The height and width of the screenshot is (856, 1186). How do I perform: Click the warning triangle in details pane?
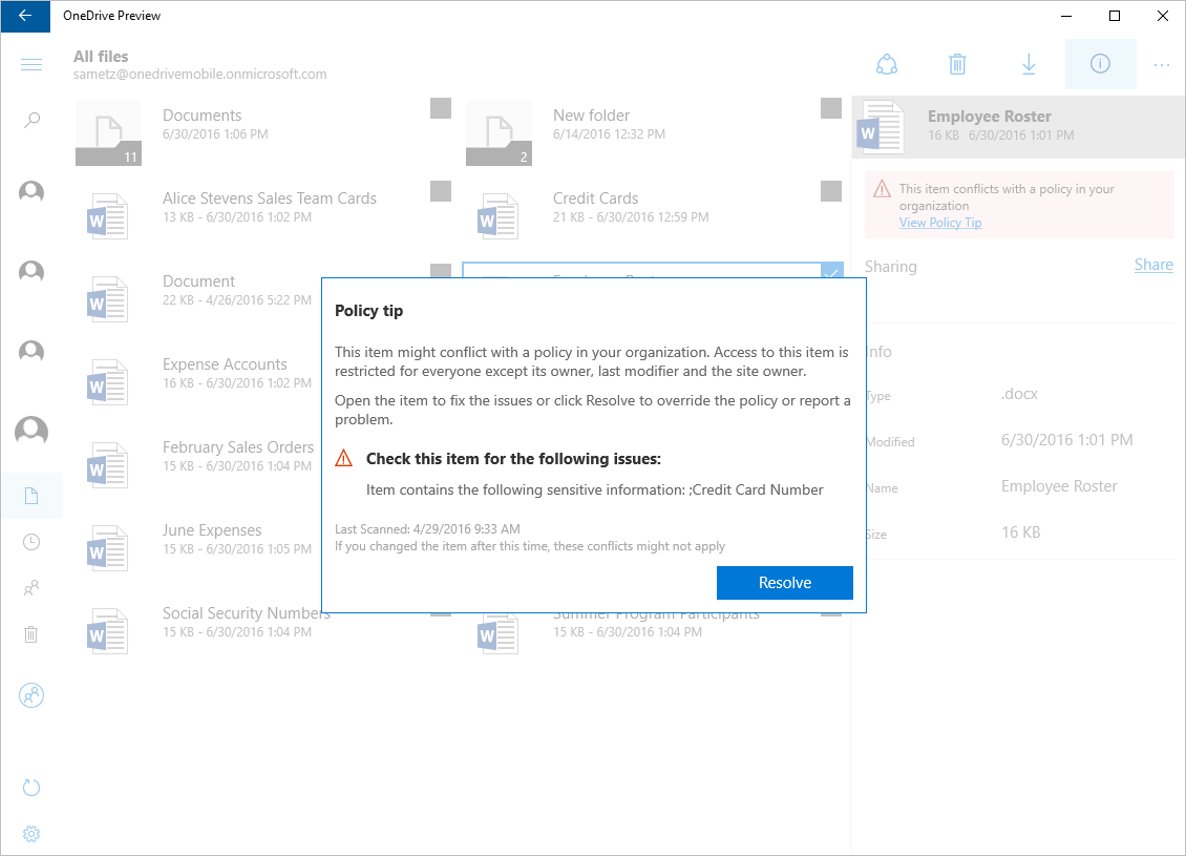click(x=882, y=189)
